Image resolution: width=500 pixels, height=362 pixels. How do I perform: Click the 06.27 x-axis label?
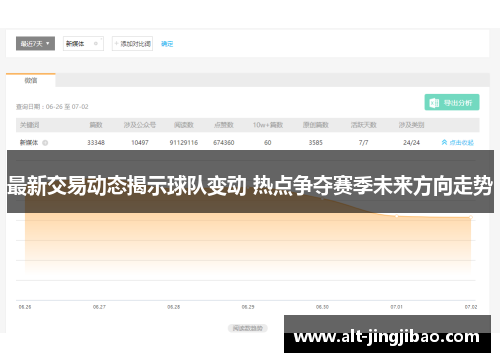(99, 307)
